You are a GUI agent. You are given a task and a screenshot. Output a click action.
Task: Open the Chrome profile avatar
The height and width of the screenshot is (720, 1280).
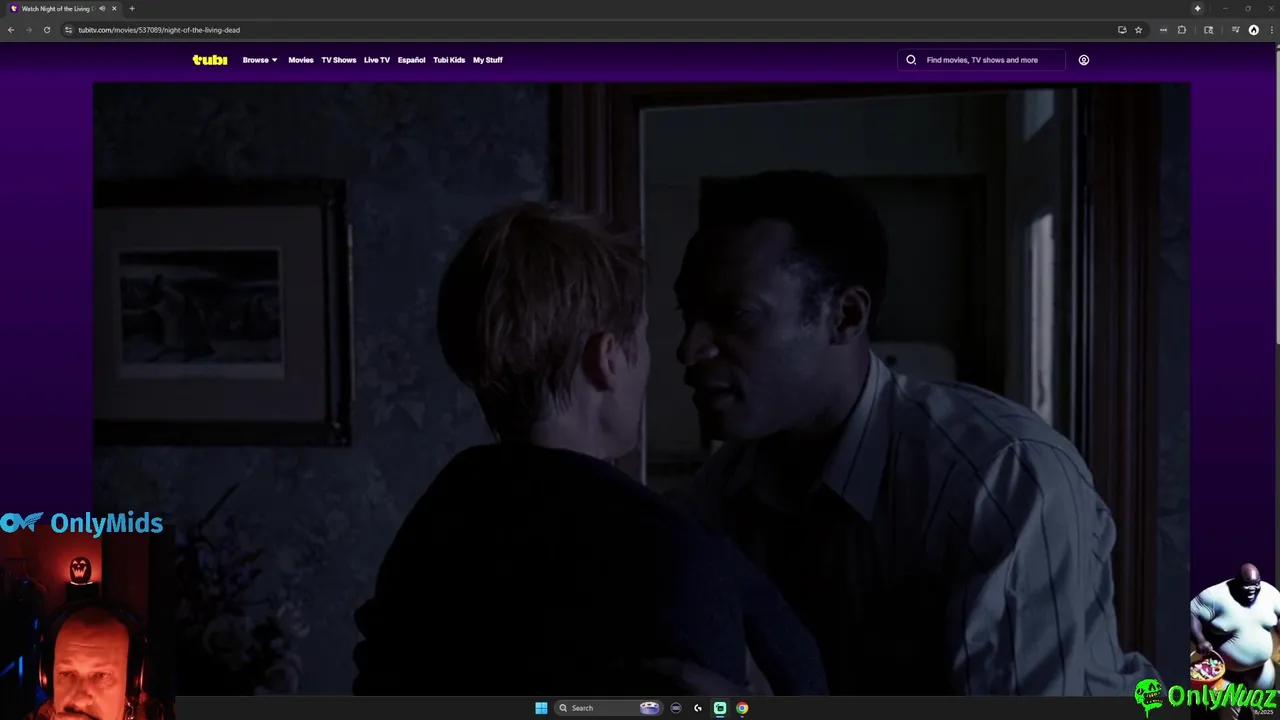(x=1254, y=30)
